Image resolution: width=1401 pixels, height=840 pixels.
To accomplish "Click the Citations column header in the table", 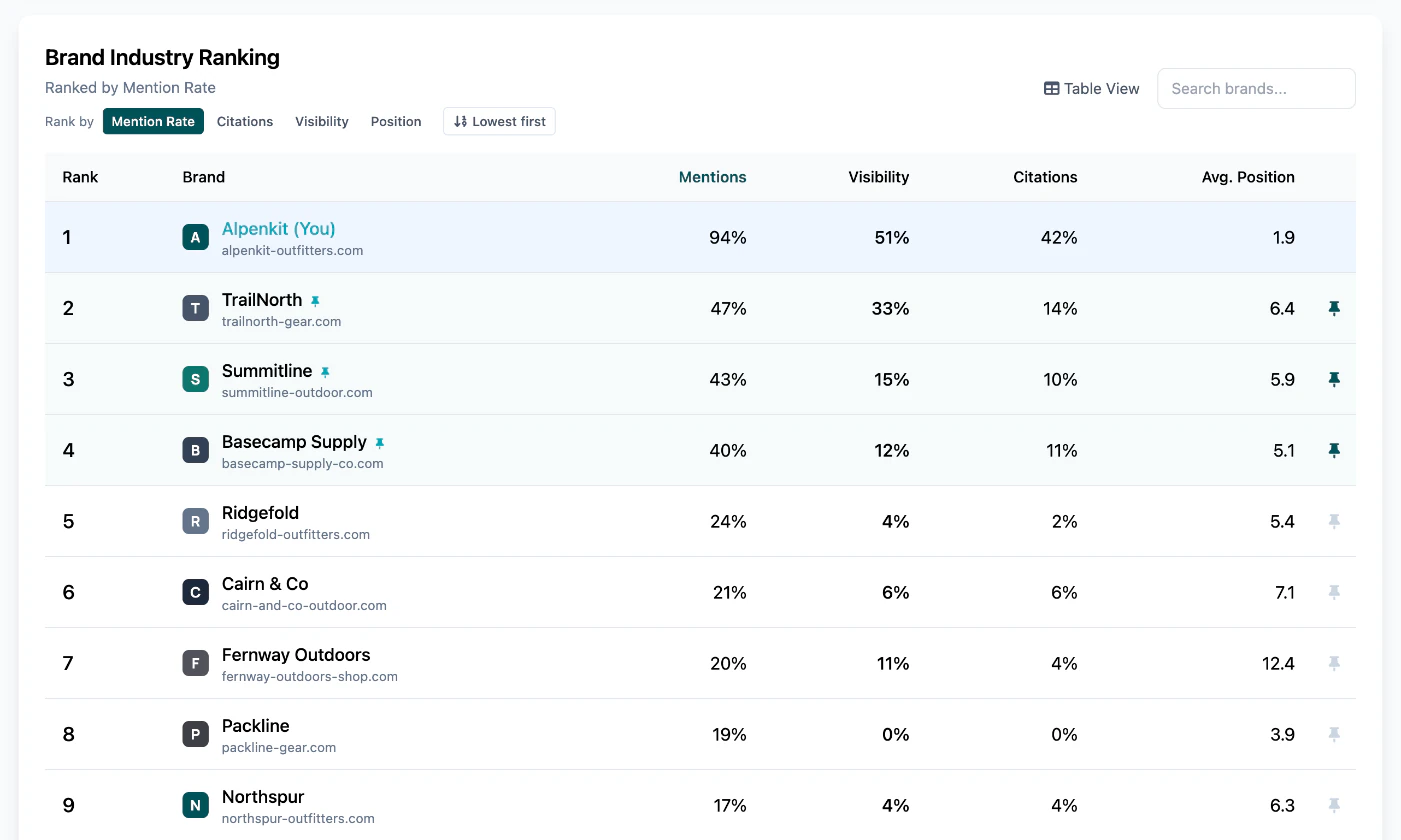I will (x=1045, y=177).
